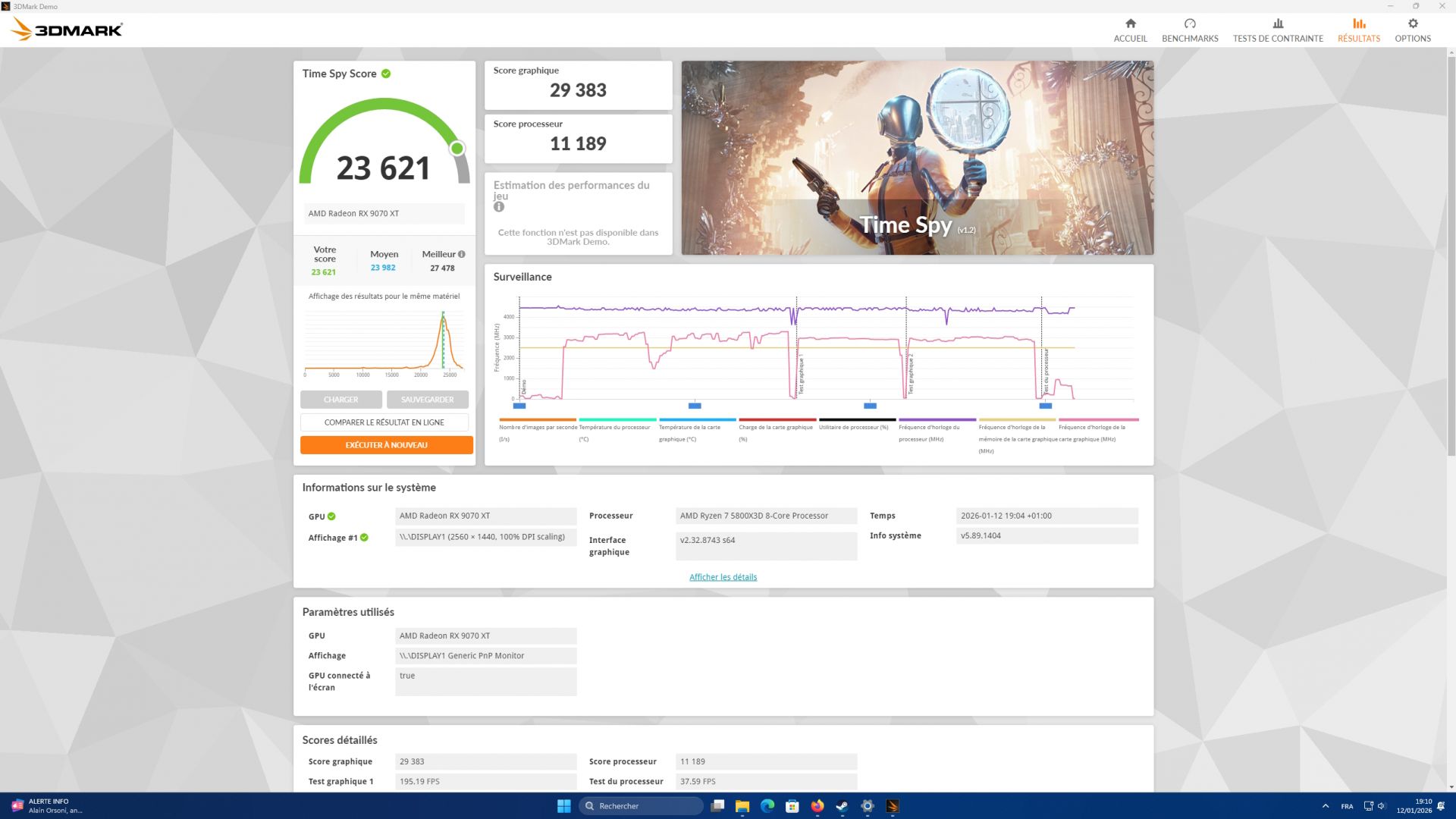Click the Charger button

(340, 400)
